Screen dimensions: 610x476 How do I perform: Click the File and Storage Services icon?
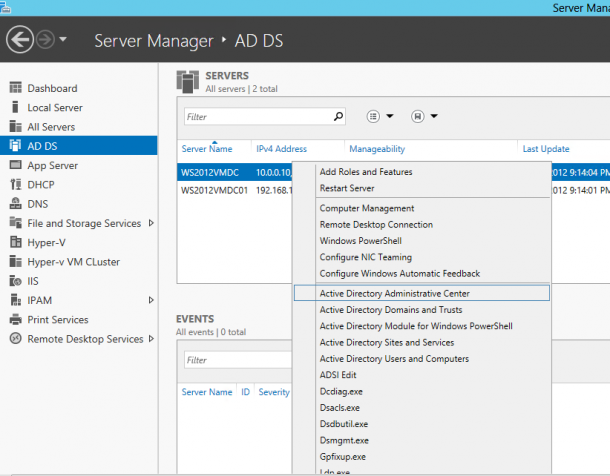click(16, 223)
